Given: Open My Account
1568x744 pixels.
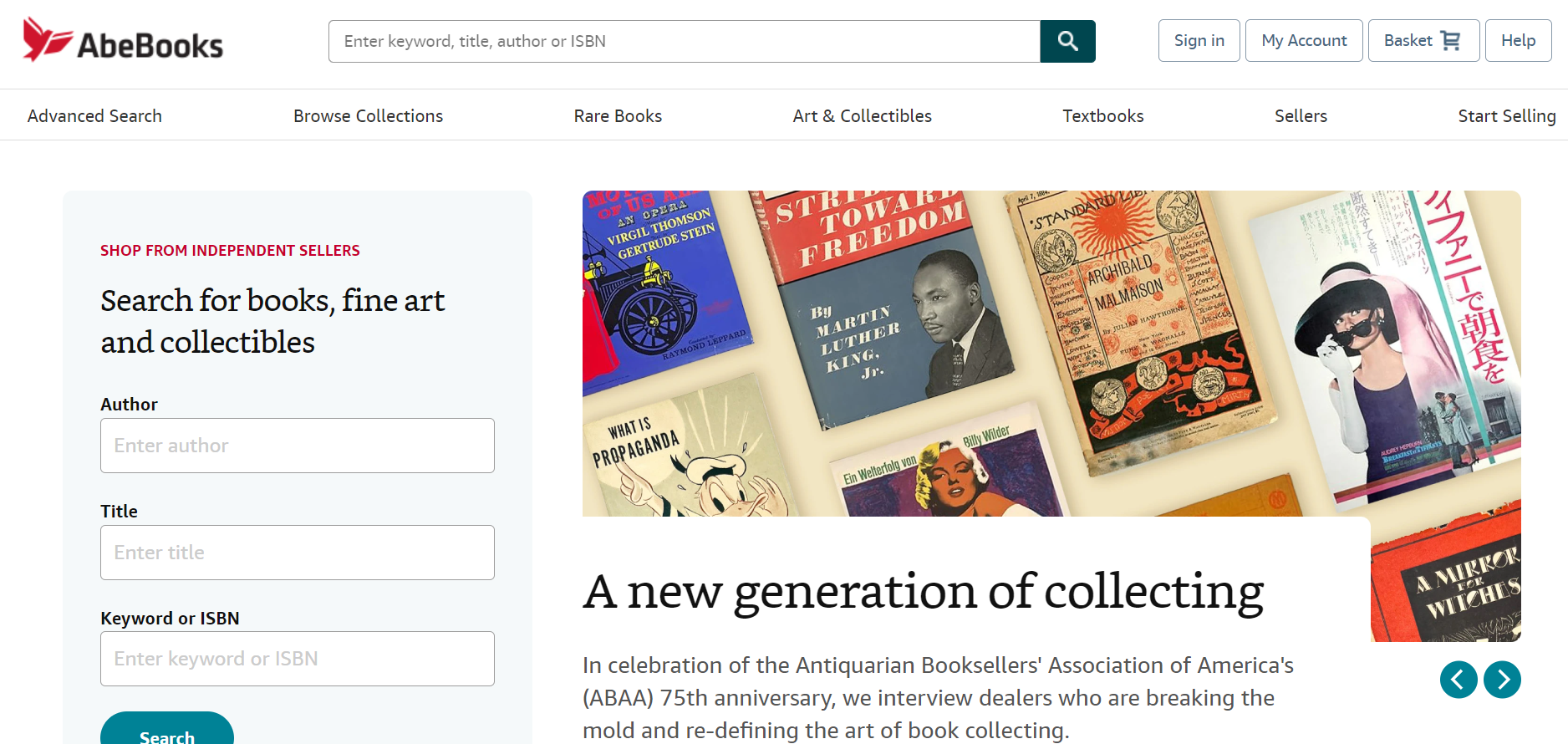Looking at the screenshot, I should (1304, 40).
